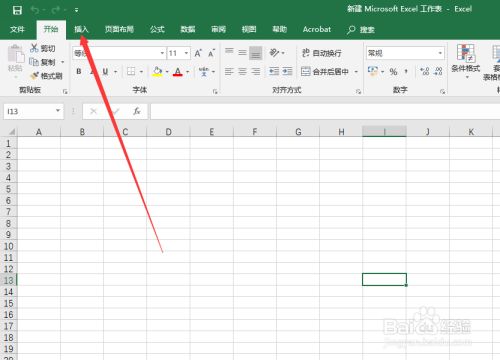Screen dimensions: 500x360
Task: Open the font size dropdown
Action: pos(186,53)
